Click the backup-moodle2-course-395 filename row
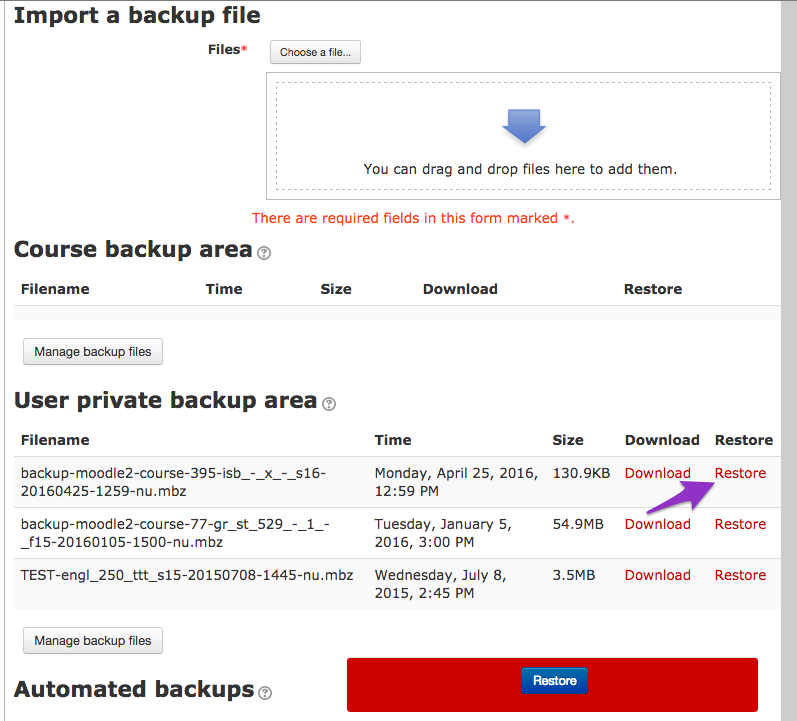797x721 pixels. tap(397, 482)
